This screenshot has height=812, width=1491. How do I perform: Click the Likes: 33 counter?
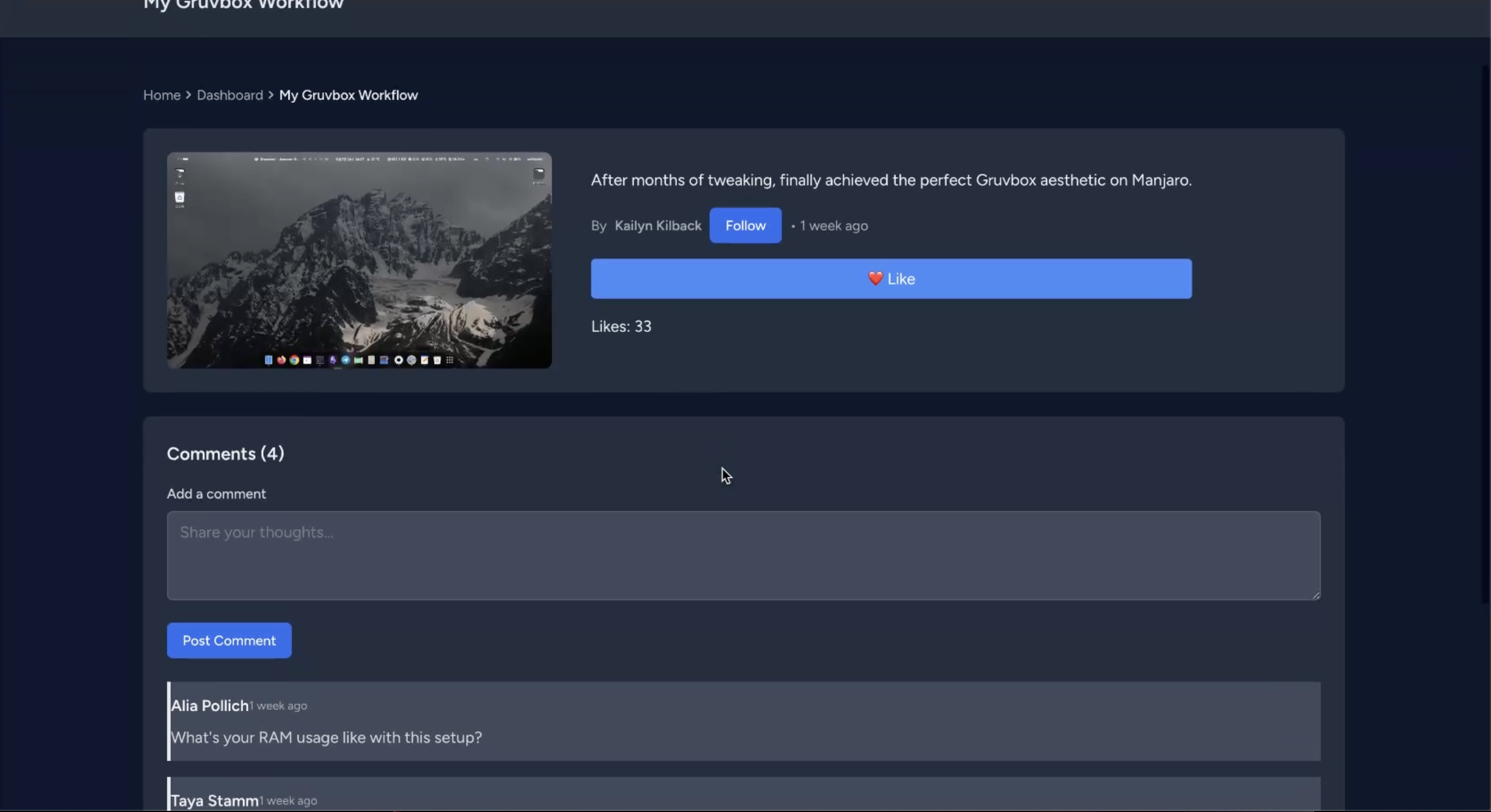tap(621, 326)
